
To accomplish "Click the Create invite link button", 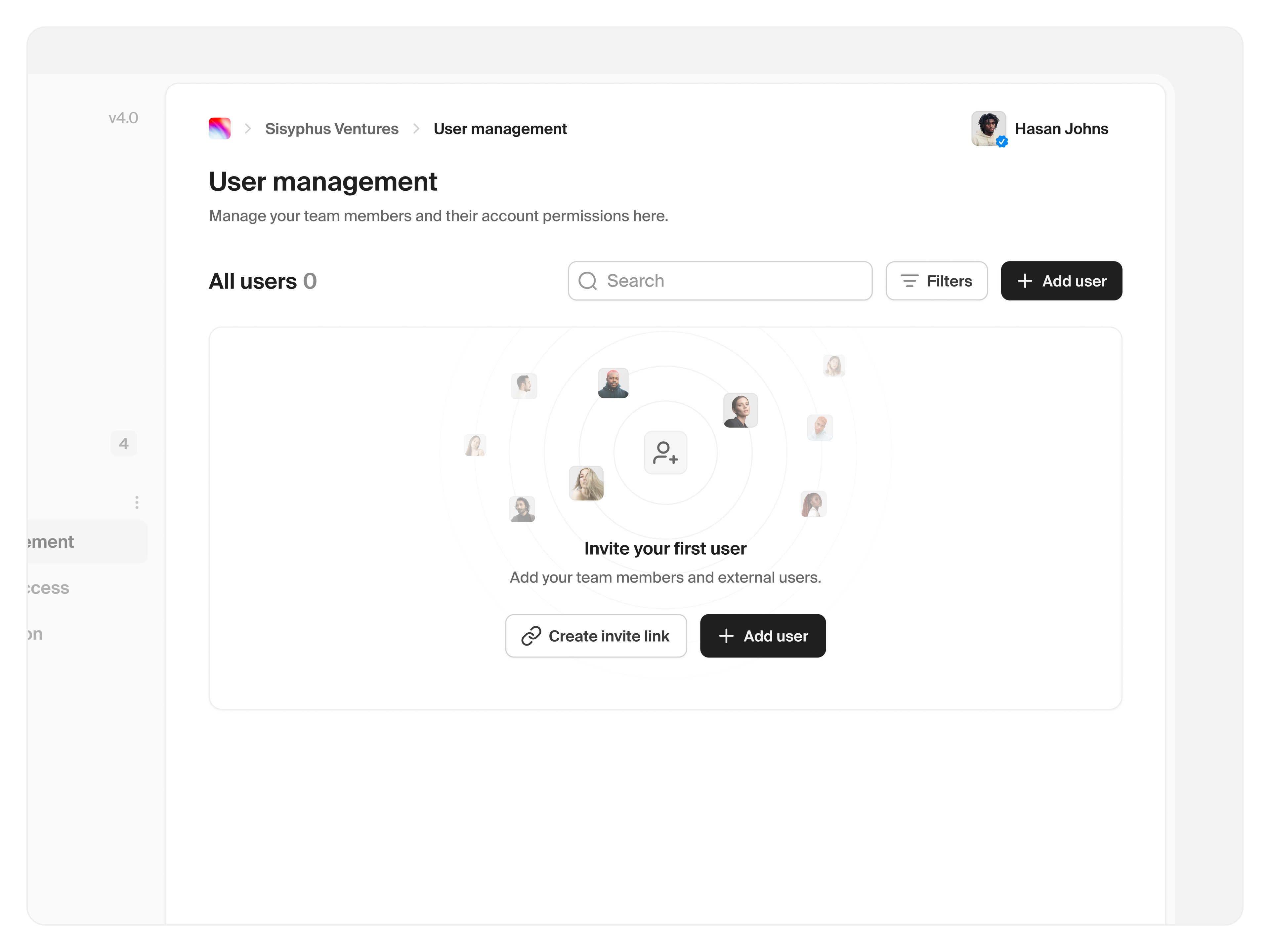I will tap(596, 636).
